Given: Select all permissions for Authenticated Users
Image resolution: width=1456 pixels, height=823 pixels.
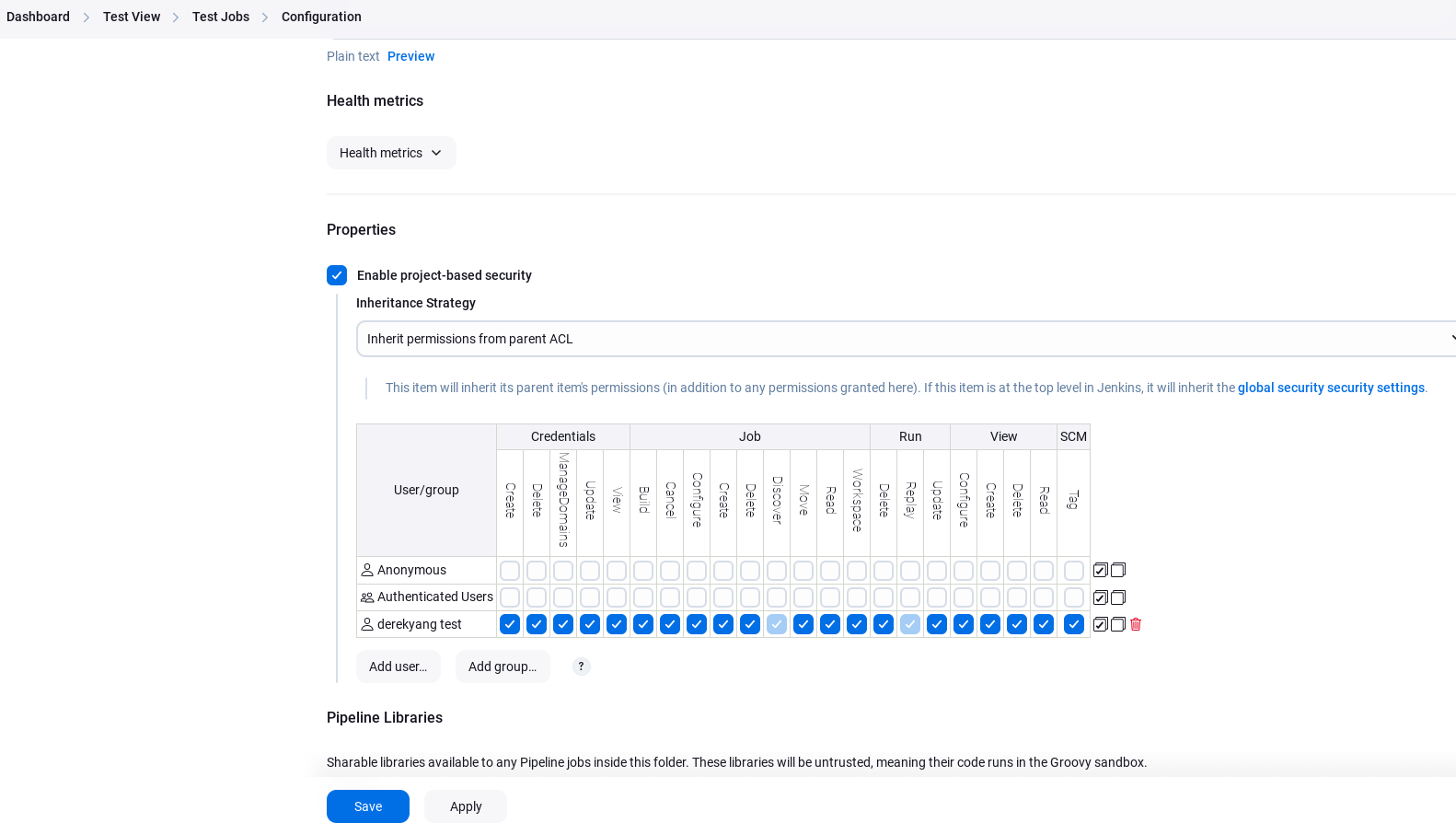Looking at the screenshot, I should click(1100, 597).
